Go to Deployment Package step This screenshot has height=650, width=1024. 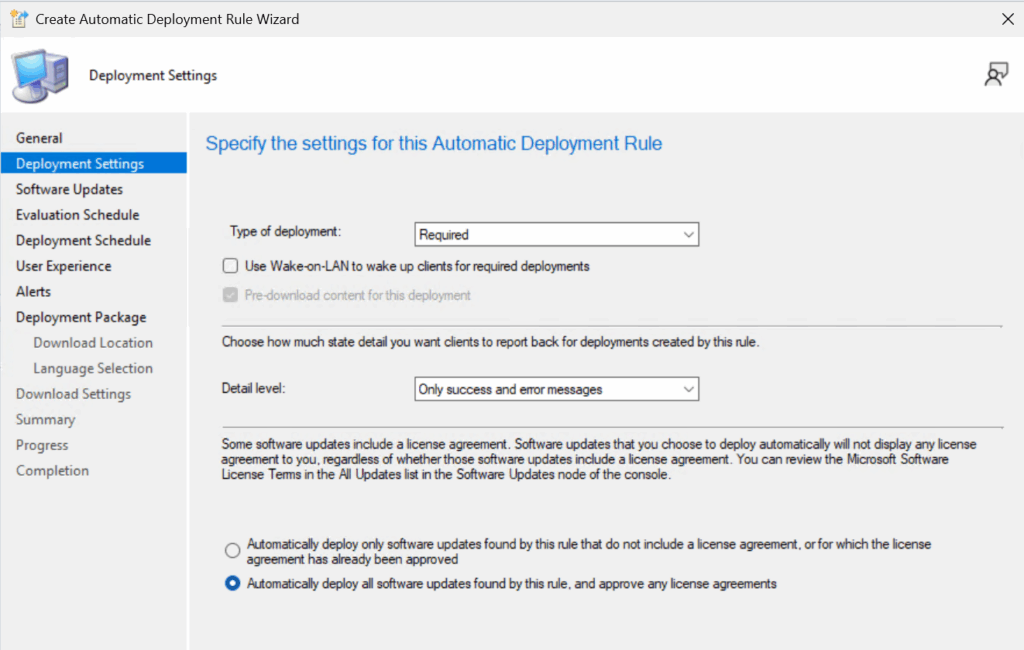pyautogui.click(x=81, y=317)
